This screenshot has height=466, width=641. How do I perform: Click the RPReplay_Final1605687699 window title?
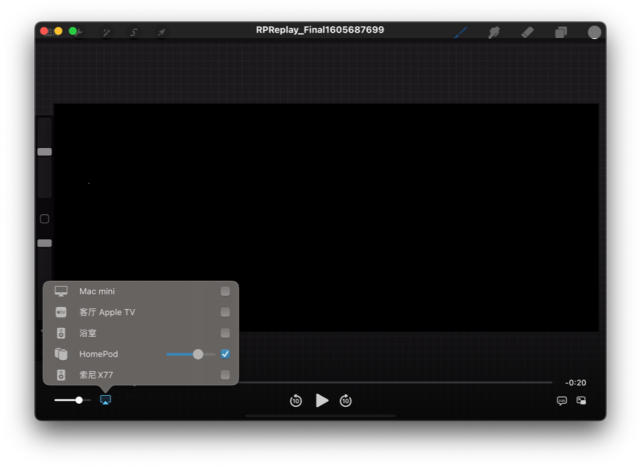pos(320,30)
